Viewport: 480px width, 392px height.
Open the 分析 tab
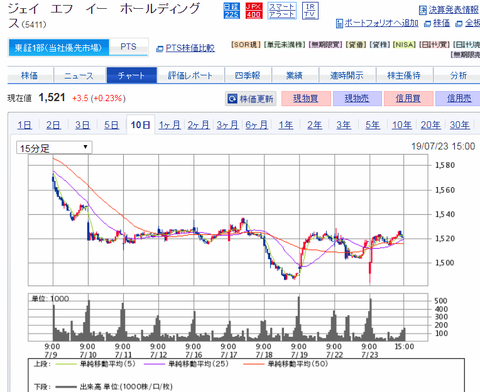(x=458, y=75)
